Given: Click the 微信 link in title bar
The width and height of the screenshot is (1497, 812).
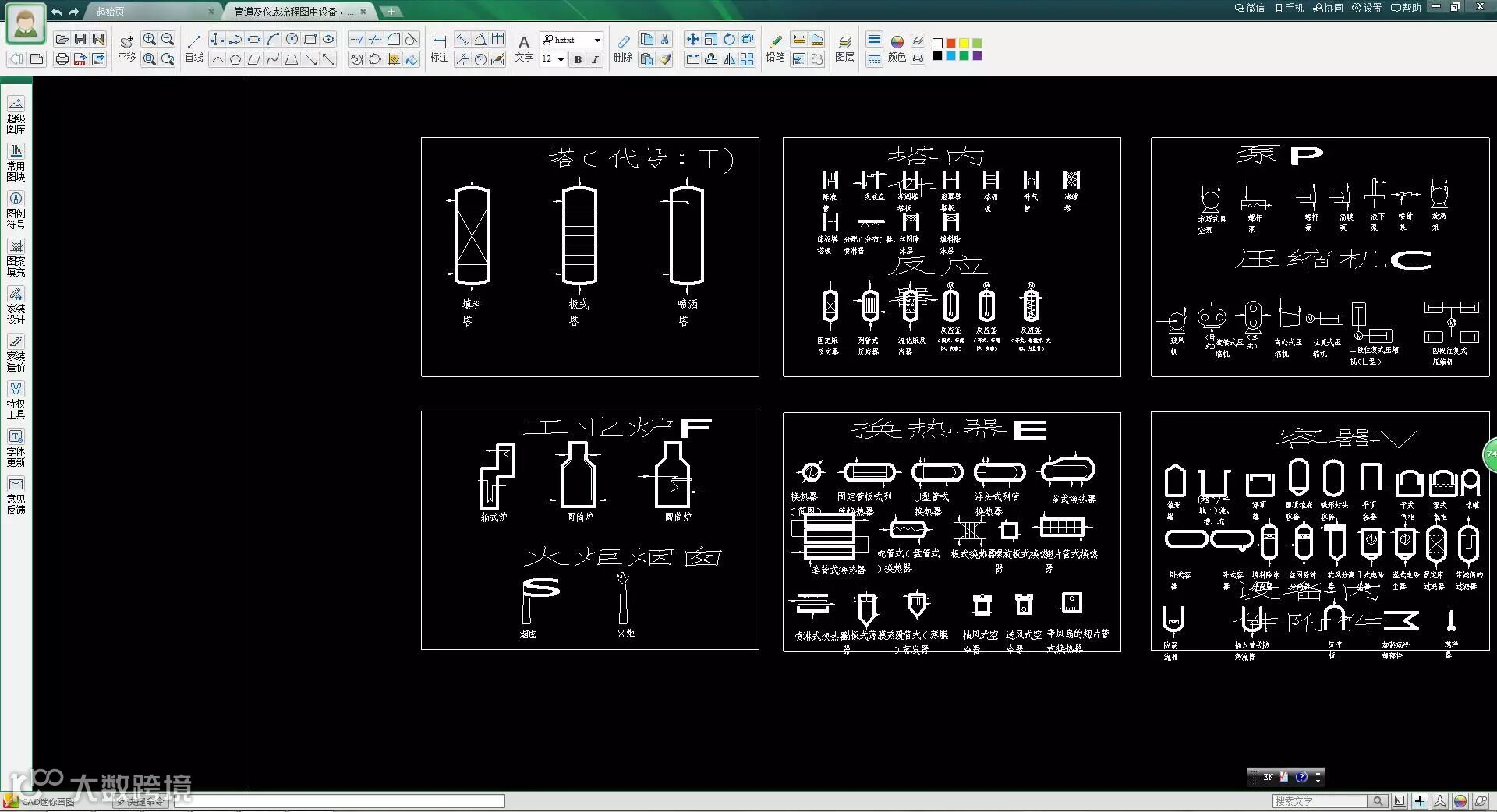Looking at the screenshot, I should (1250, 8).
